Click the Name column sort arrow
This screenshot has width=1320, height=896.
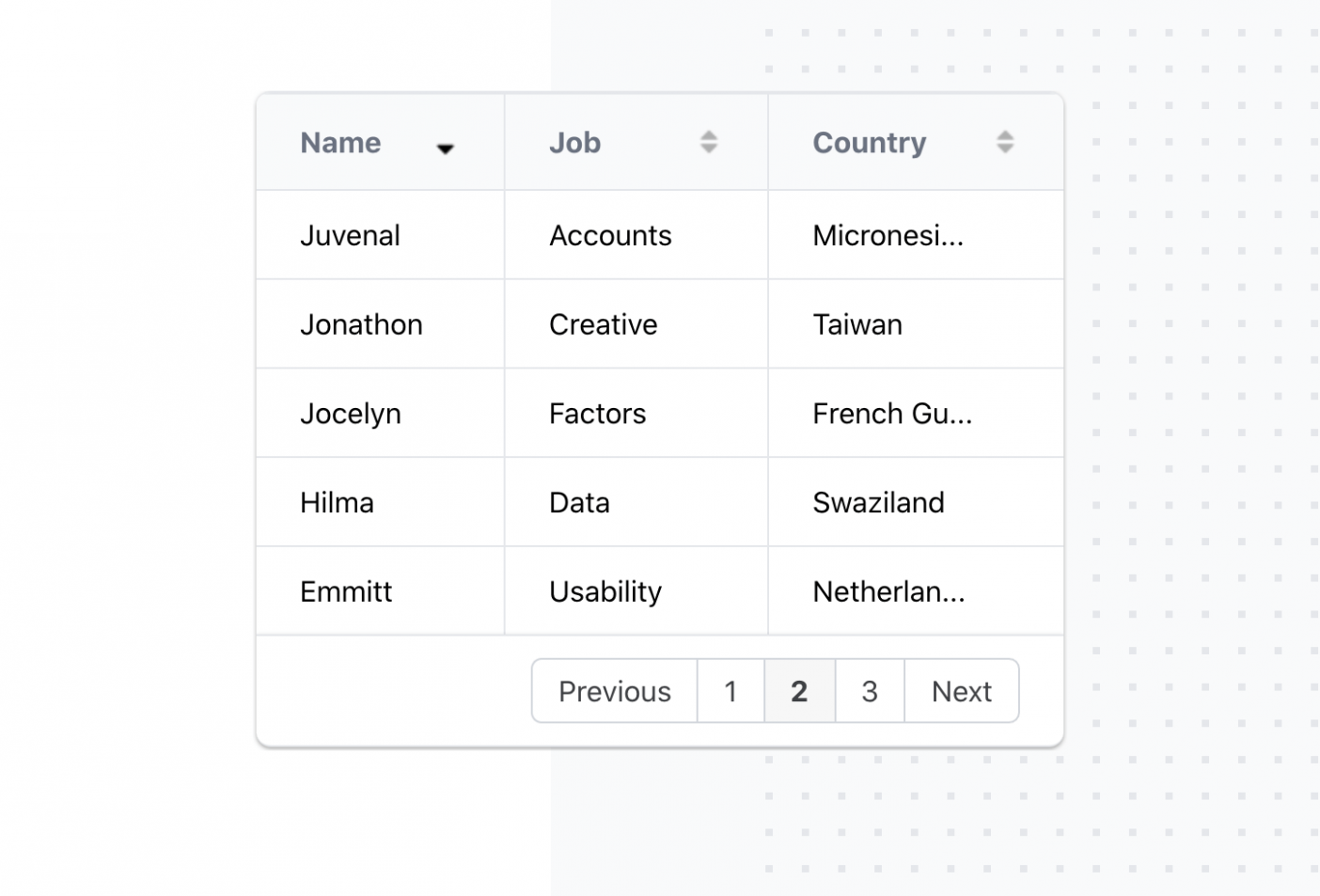click(446, 149)
